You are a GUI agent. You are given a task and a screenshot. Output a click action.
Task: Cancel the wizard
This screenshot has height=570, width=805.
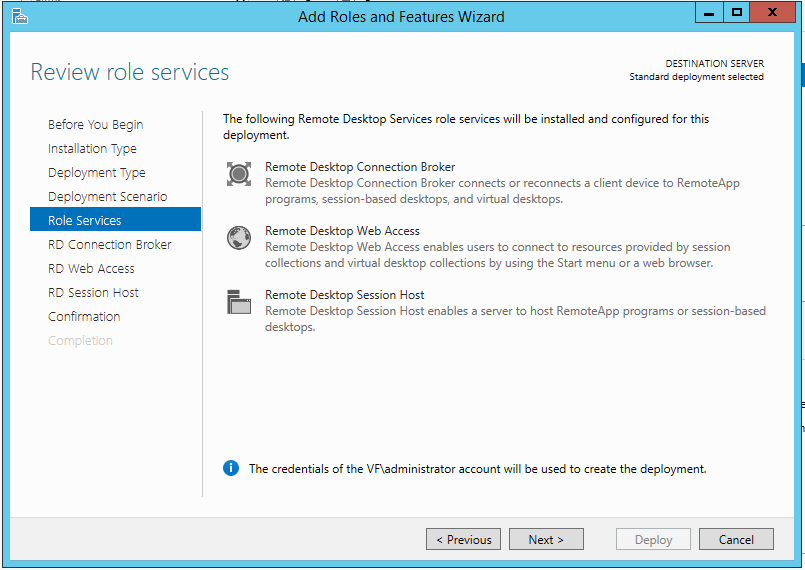736,539
